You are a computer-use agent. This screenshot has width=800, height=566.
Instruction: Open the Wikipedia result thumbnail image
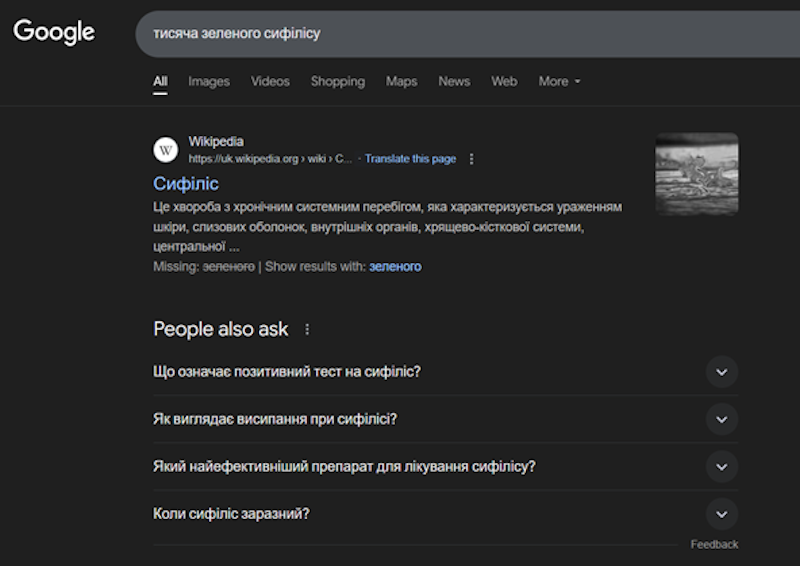[696, 174]
